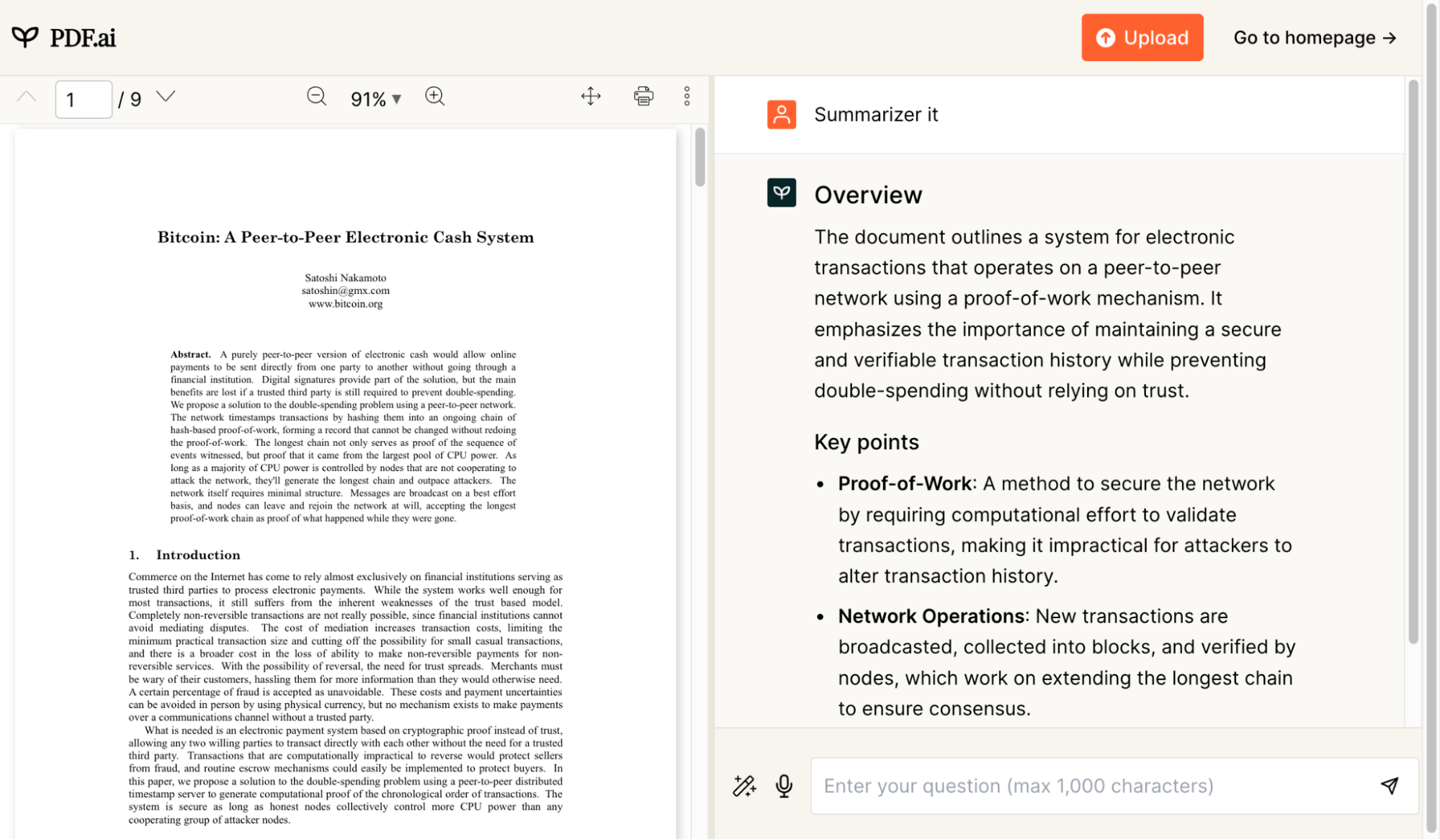The image size is (1440, 840).
Task: Click the PDF.ai logo icon
Action: [x=25, y=37]
